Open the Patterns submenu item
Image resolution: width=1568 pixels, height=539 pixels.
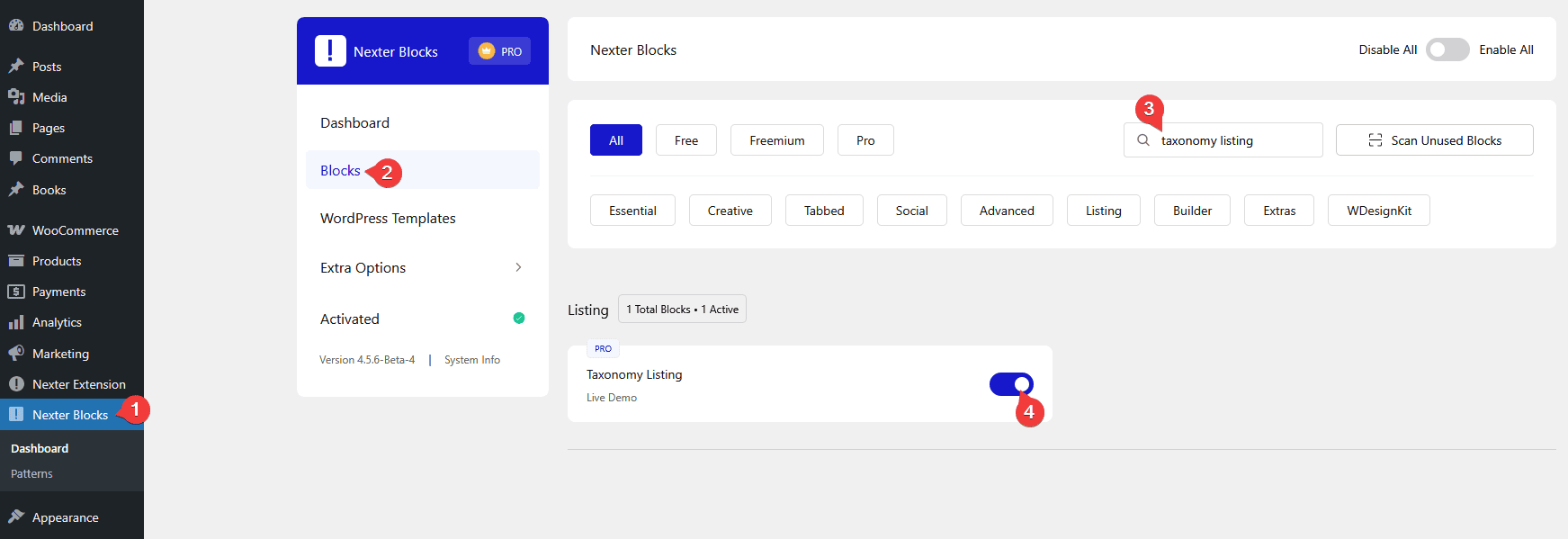point(32,474)
